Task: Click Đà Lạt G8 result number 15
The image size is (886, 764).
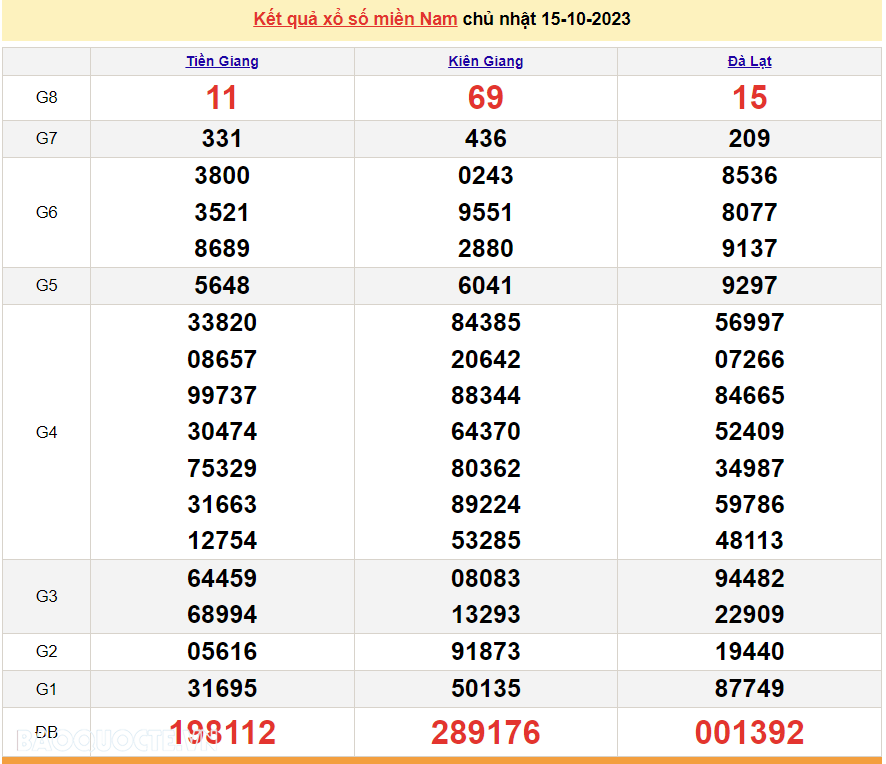Action: [749, 98]
